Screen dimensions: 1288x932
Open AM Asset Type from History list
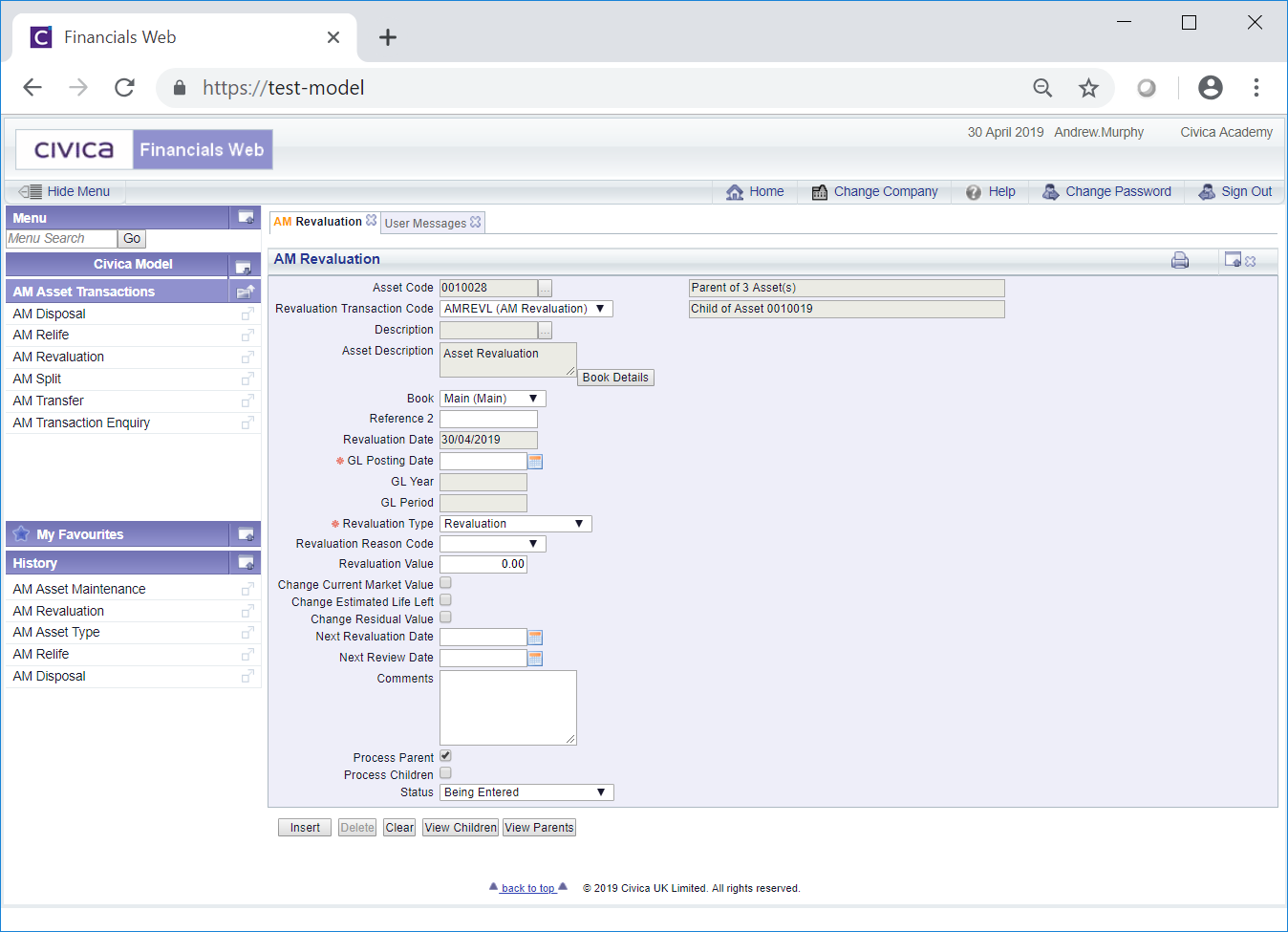point(56,632)
